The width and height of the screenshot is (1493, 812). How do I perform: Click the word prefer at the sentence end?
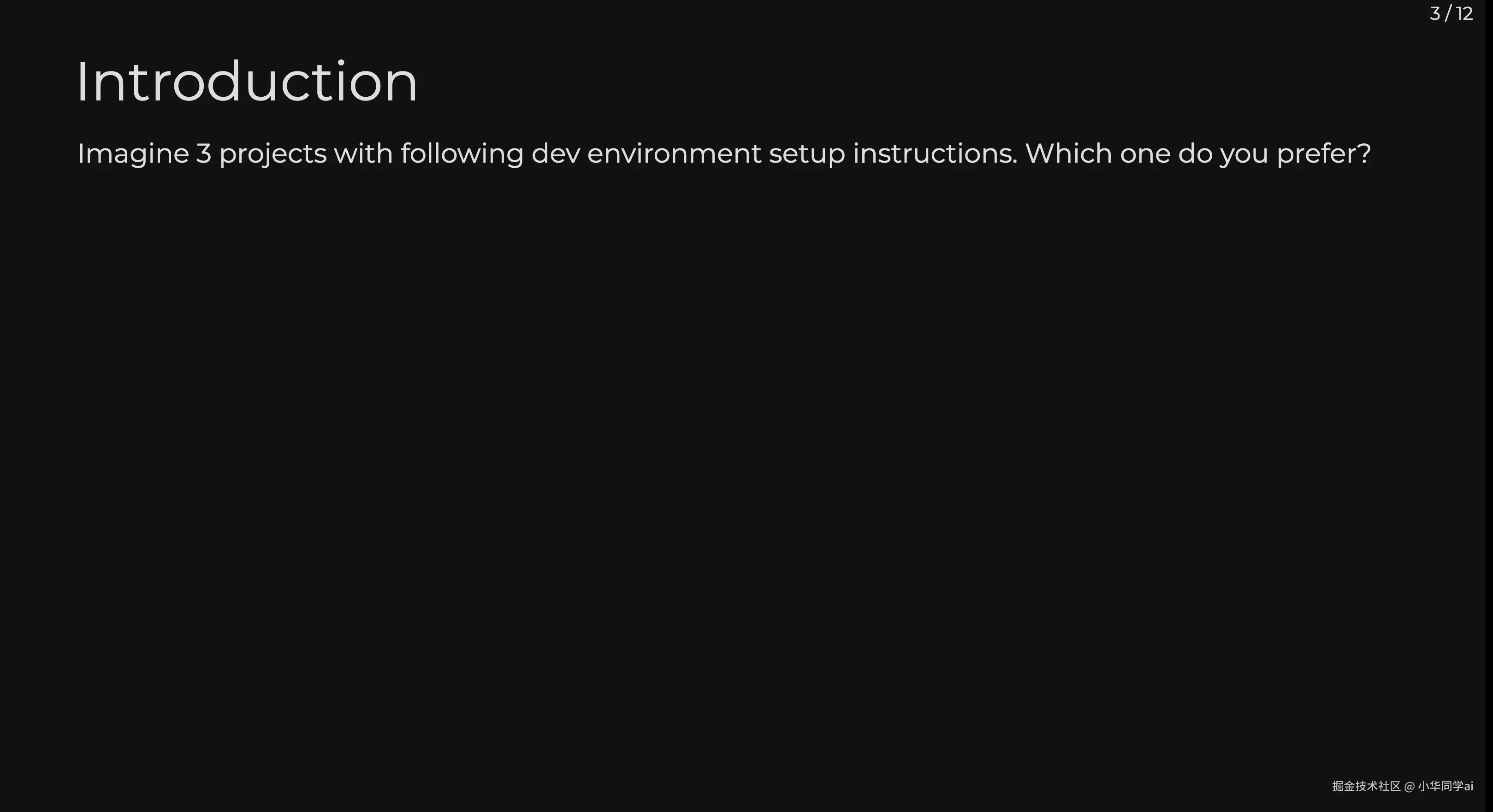(x=1317, y=154)
